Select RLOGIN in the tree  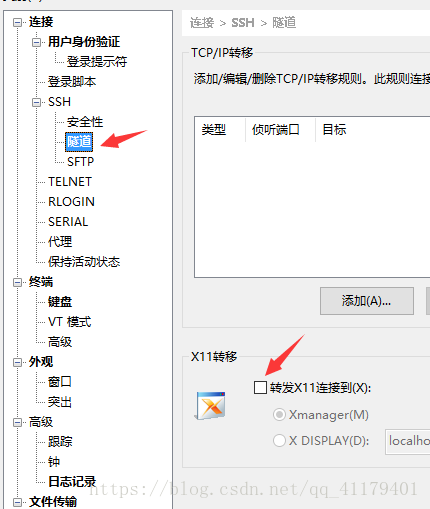click(71, 202)
